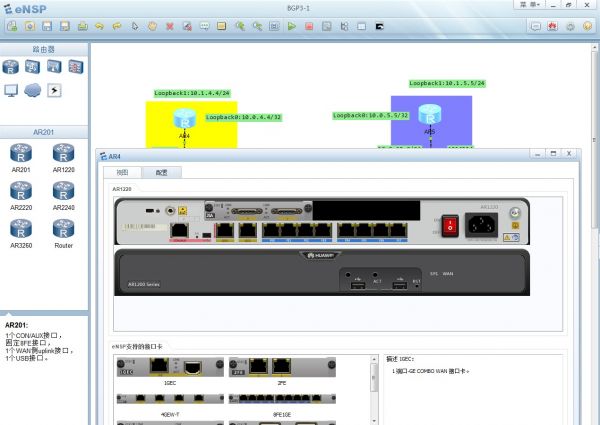
Task: Save the current topology
Action: 47,26
